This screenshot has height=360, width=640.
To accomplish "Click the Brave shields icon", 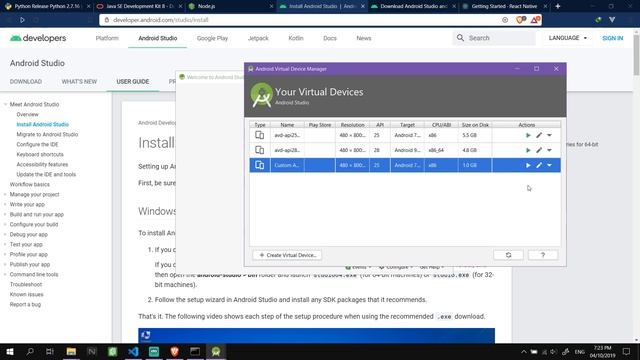I will point(520,20).
